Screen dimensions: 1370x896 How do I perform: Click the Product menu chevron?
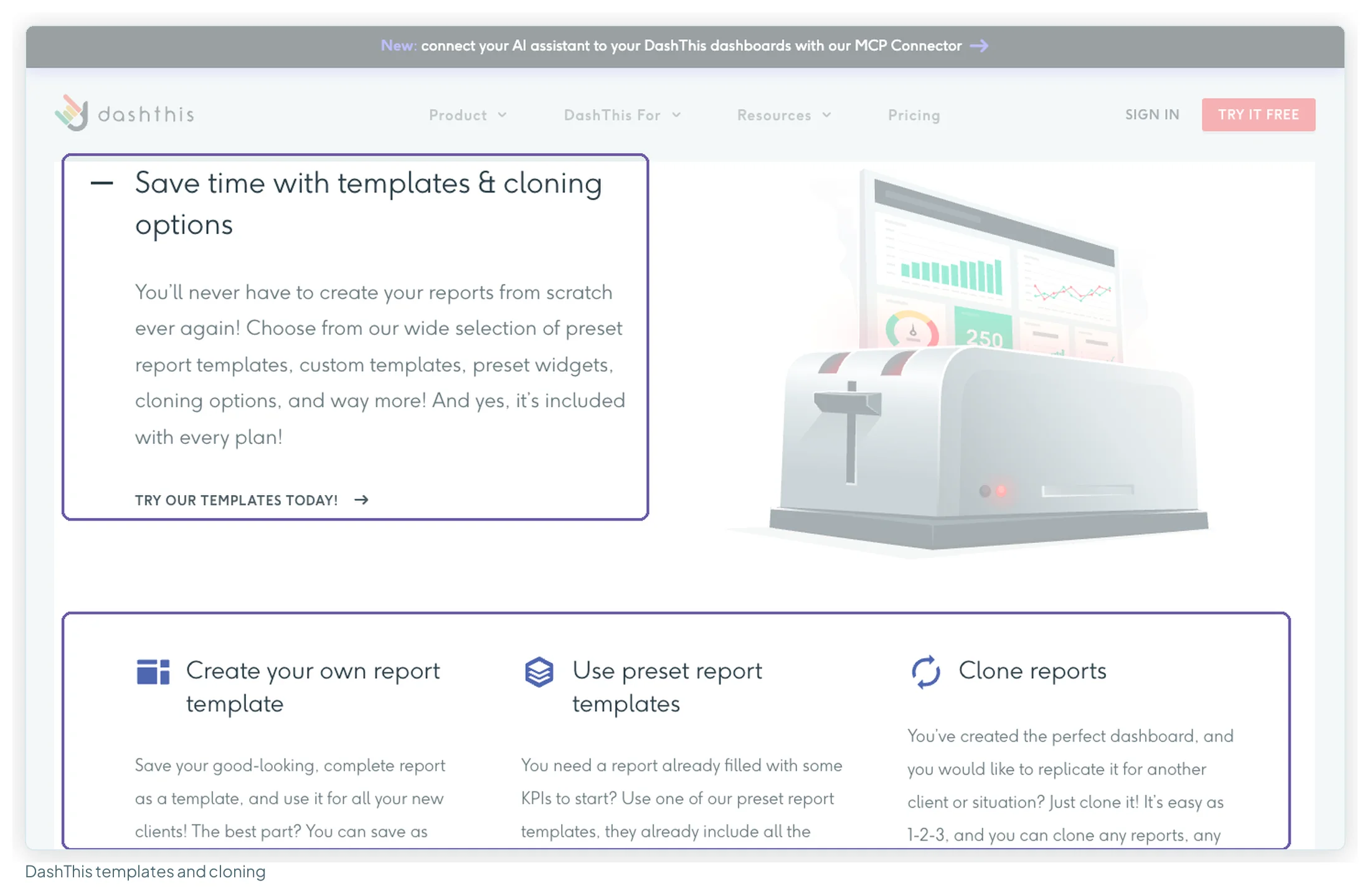[502, 115]
